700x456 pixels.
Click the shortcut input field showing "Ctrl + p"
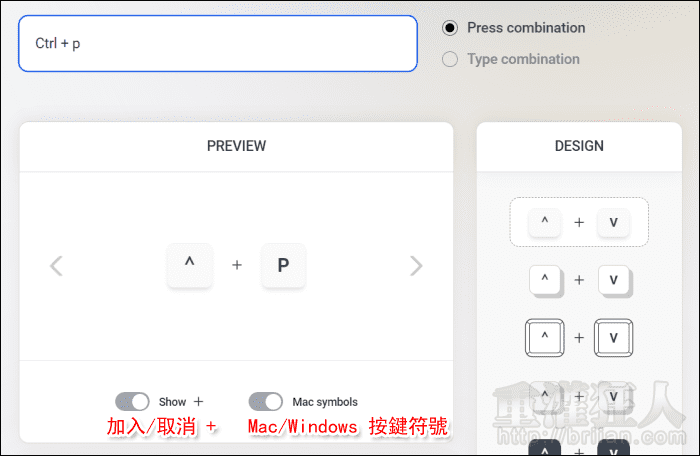(217, 44)
